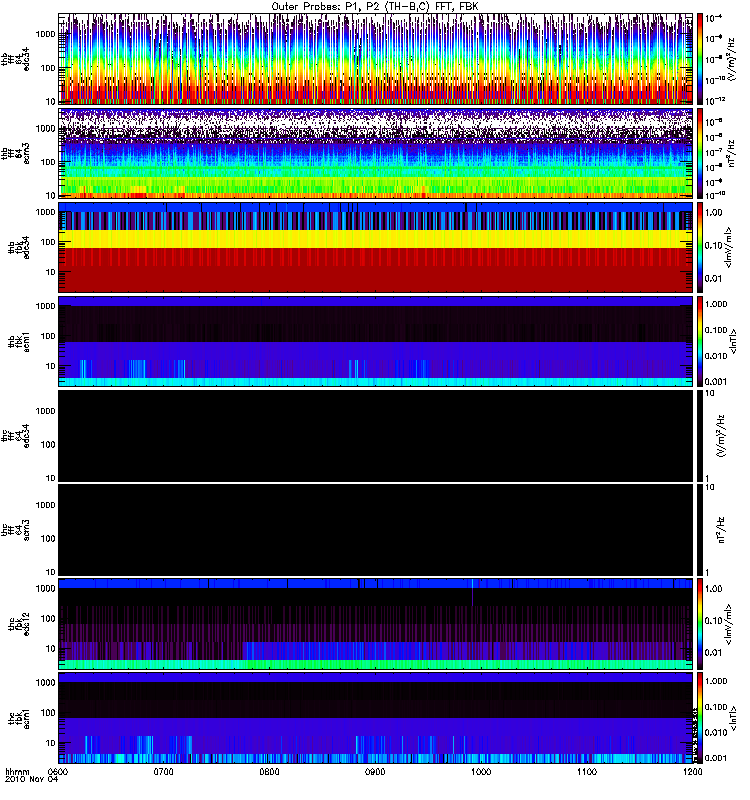Image resolution: width=750 pixels, height=800 pixels.
Task: Click the '<|mV/m|>' unit label of thc fbk edc12
Action: (x=730, y=623)
